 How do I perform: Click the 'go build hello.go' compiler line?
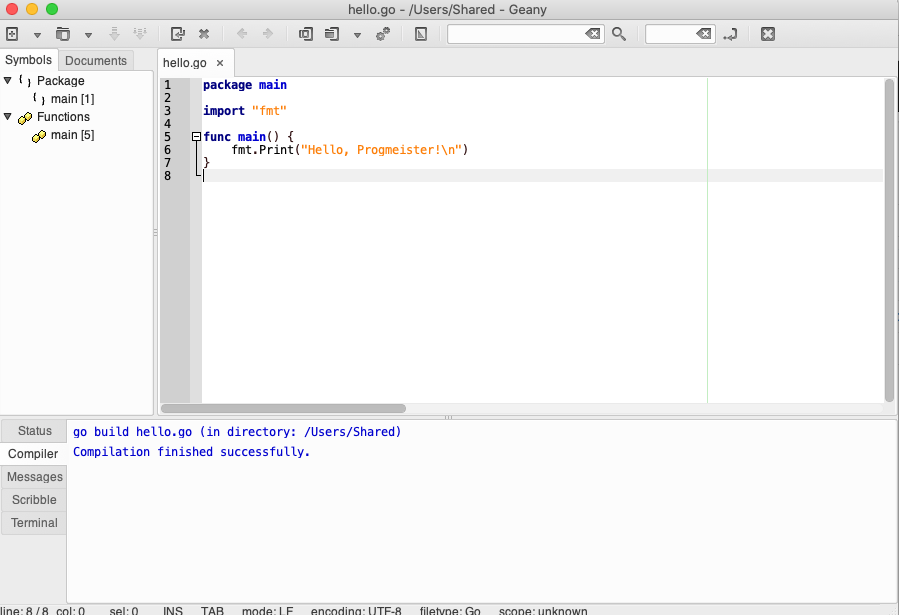point(237,432)
